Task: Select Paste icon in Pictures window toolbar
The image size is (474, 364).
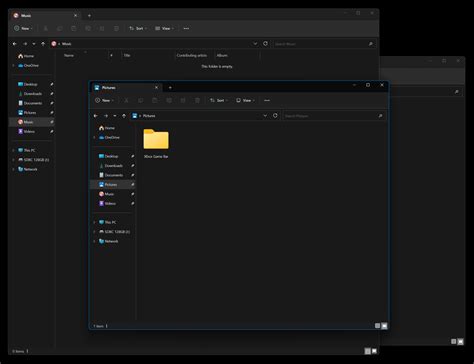Action: click(x=155, y=100)
